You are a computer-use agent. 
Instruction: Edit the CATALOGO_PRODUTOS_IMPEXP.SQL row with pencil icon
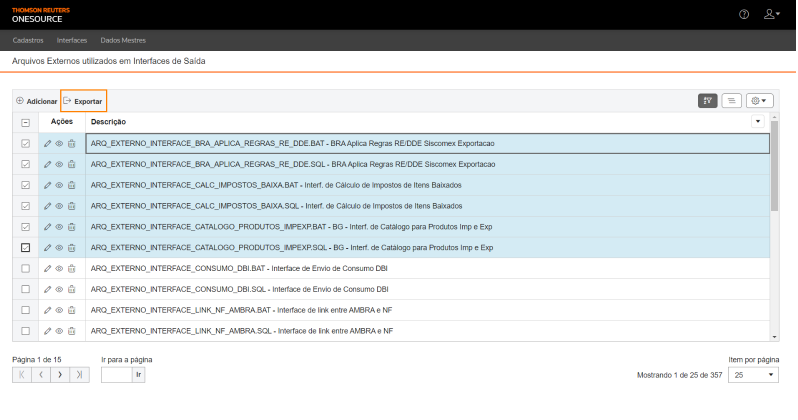click(x=47, y=248)
